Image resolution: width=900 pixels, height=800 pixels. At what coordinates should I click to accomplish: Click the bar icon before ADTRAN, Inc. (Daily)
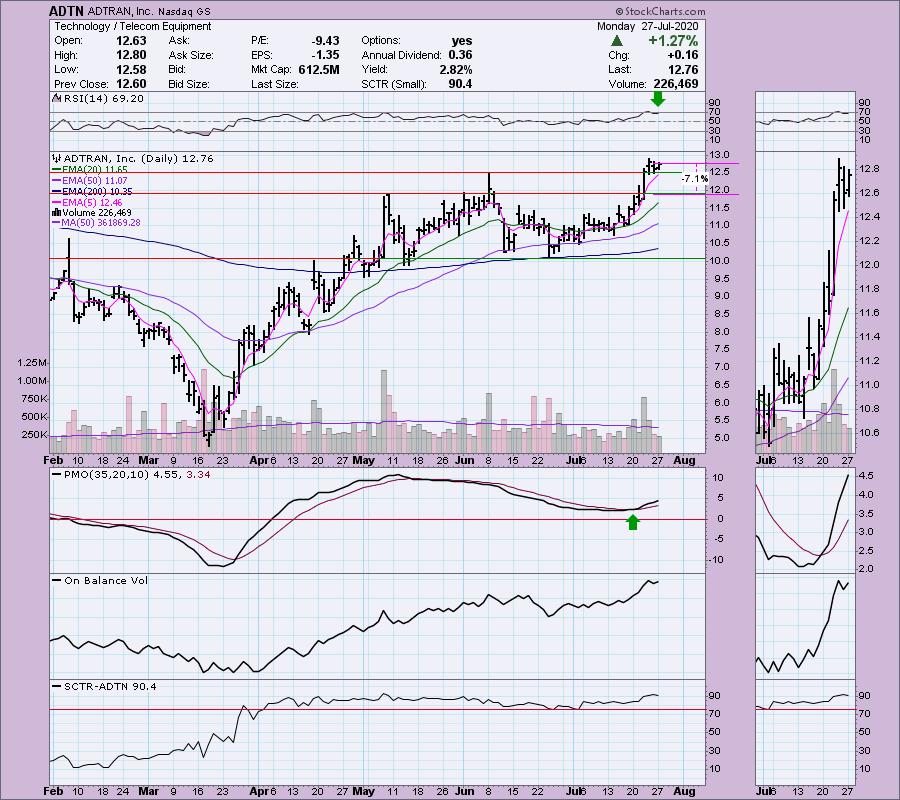click(57, 158)
